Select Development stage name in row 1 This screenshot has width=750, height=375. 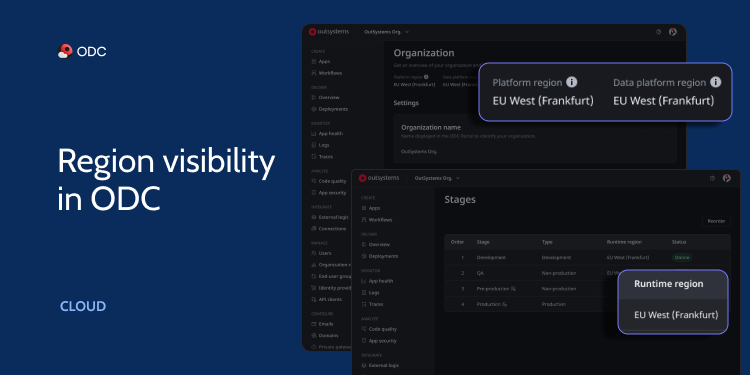491,257
